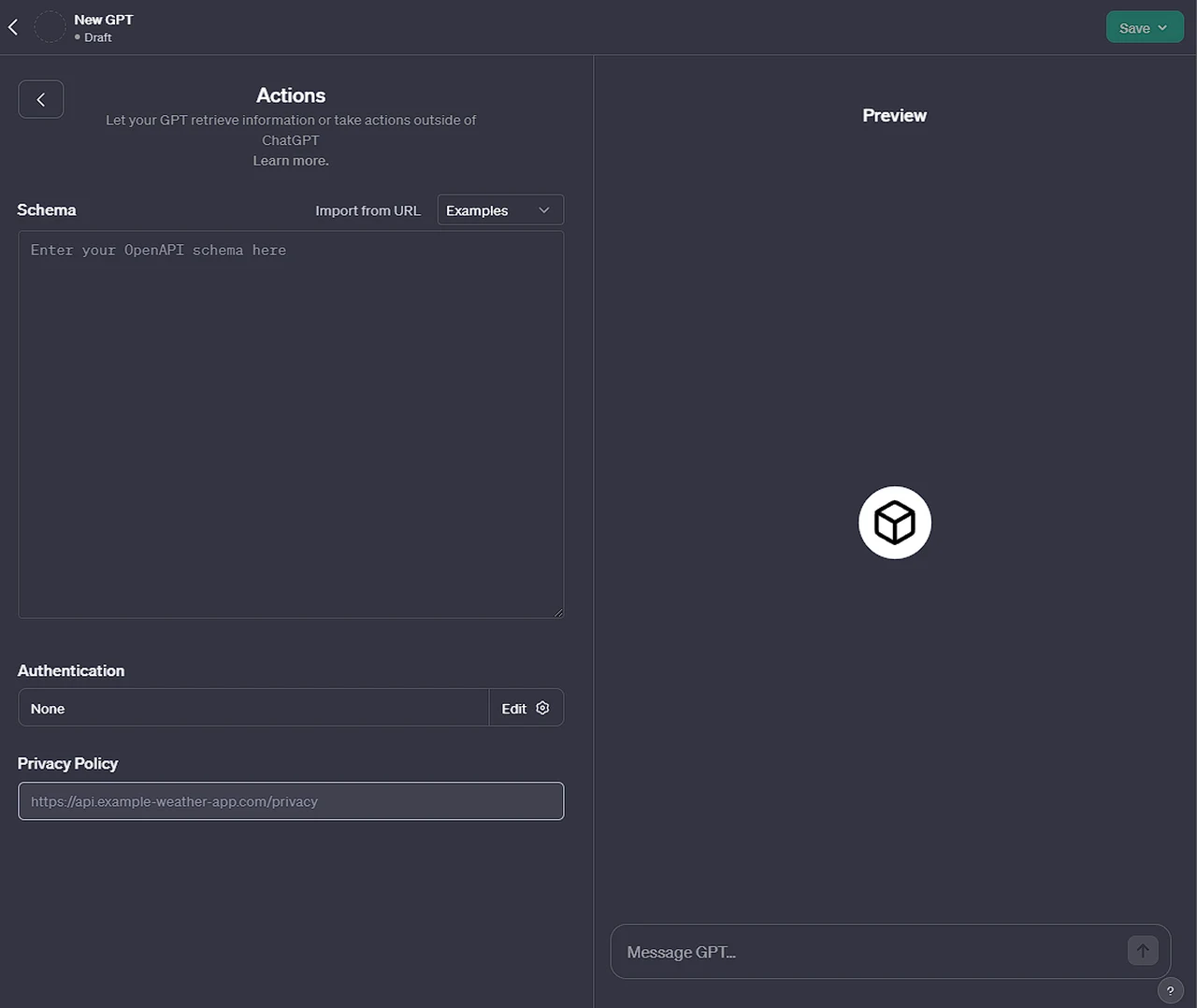
Task: Click the Authentication section label
Action: pyautogui.click(x=71, y=670)
